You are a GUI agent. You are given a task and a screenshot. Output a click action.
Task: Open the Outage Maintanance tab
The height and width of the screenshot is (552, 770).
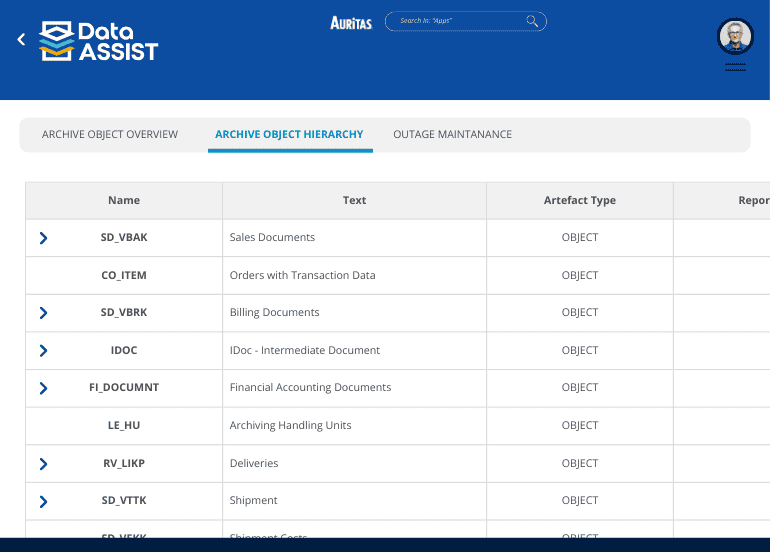coord(452,135)
